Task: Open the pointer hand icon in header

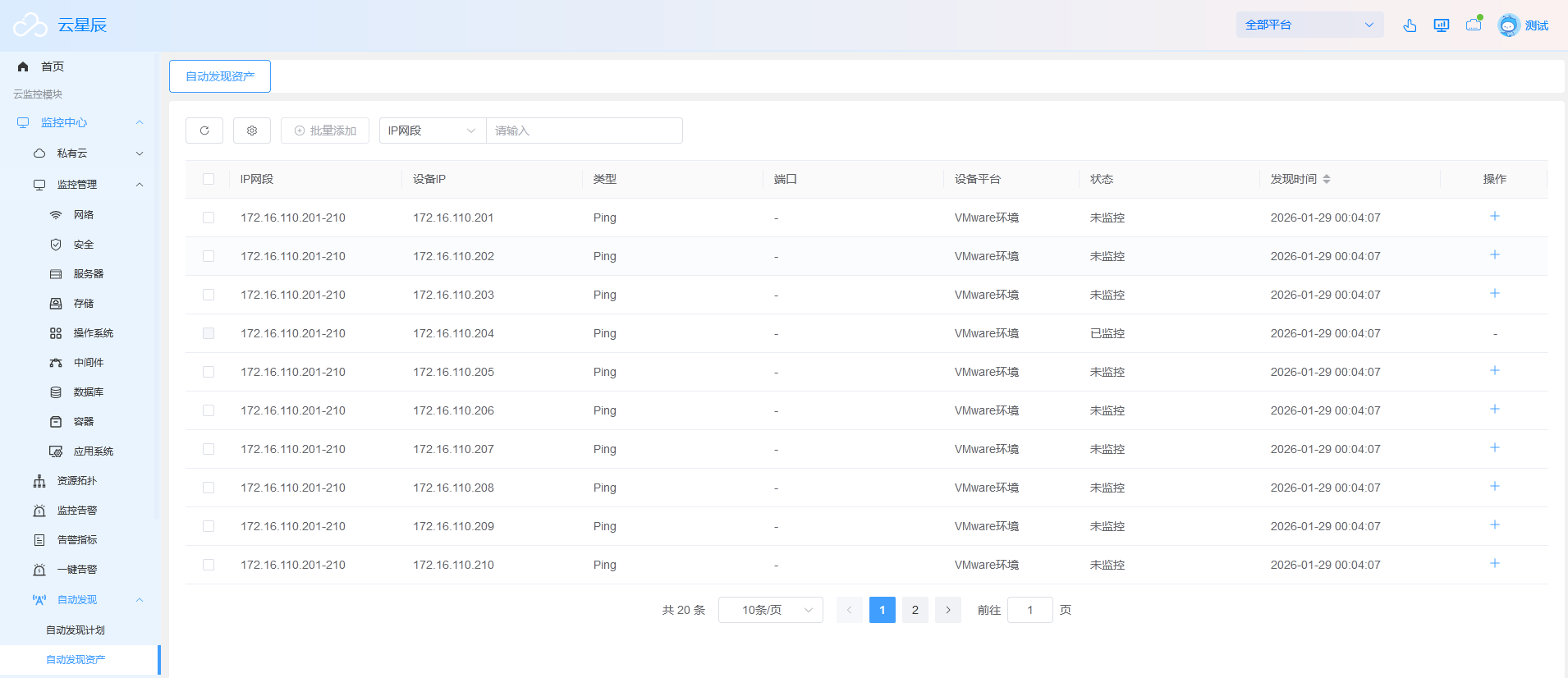Action: coord(1410,25)
